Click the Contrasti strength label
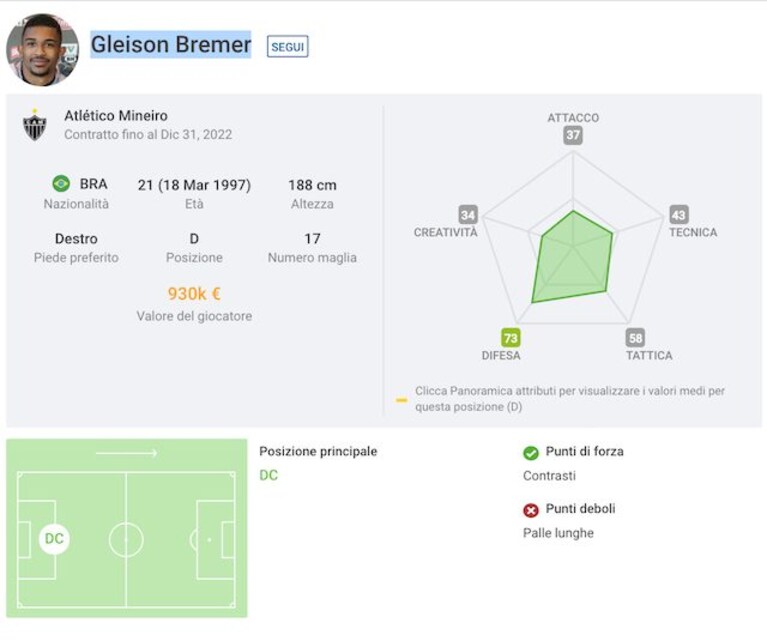 tap(549, 476)
